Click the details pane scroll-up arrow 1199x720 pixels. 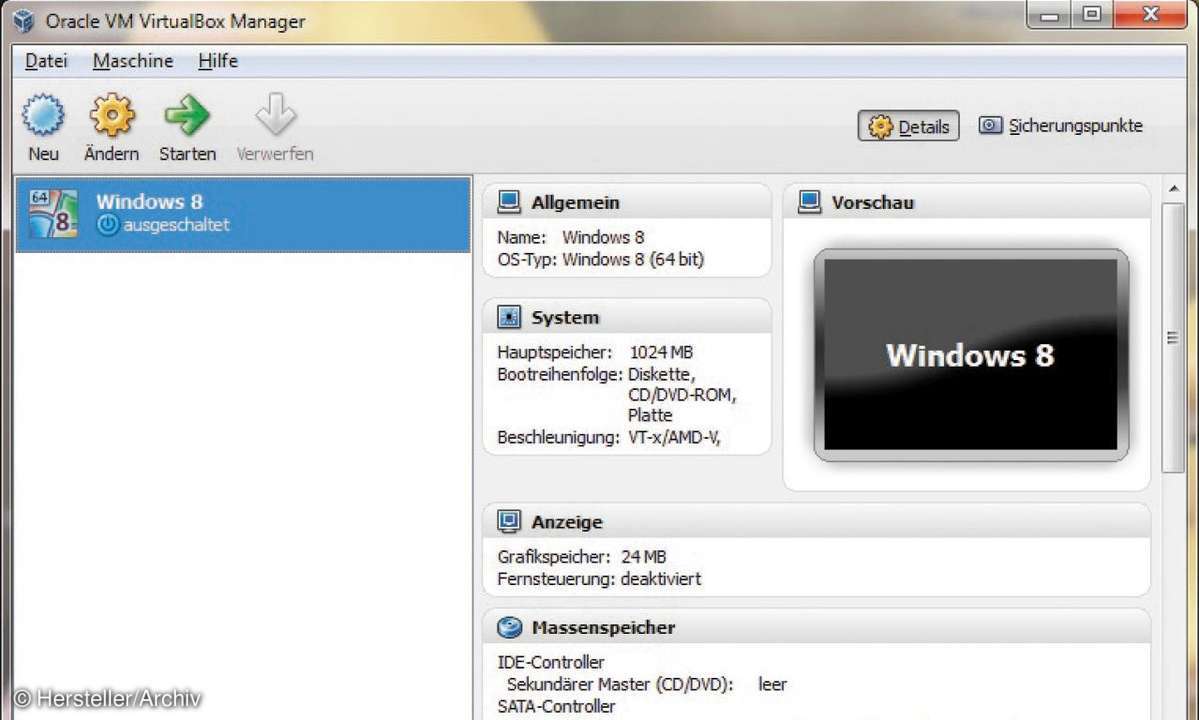[1174, 189]
